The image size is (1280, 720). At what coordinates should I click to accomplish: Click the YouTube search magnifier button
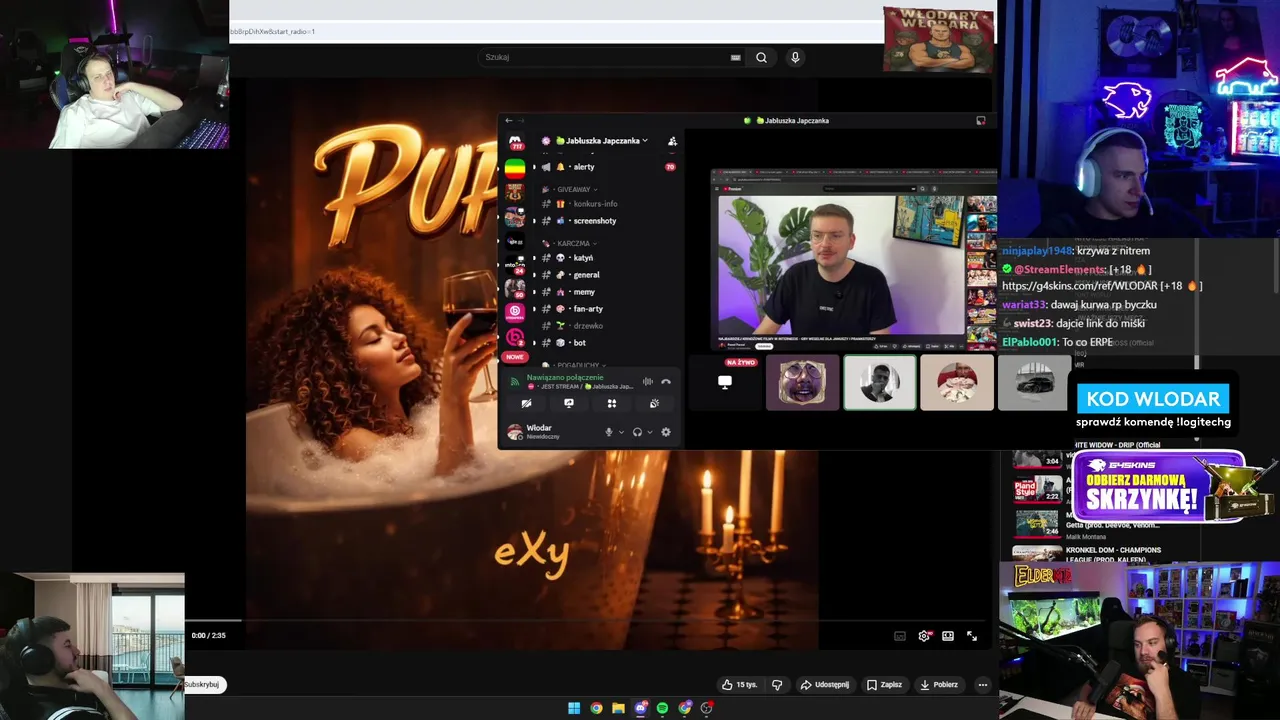click(761, 57)
